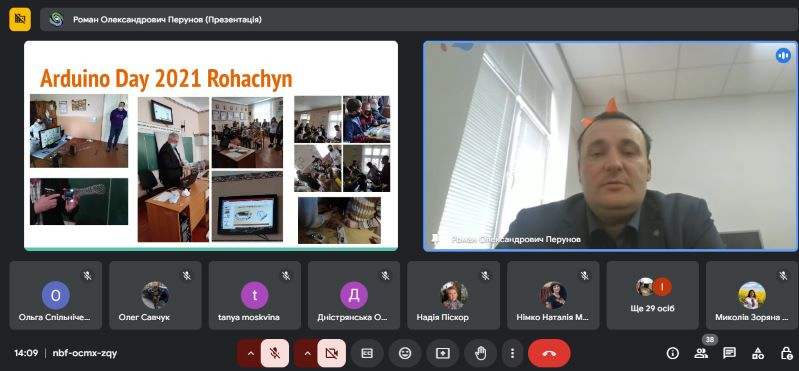The height and width of the screenshot is (371, 799).
Task: Click the yellow presentation-off icon top left
Action: coord(20,19)
